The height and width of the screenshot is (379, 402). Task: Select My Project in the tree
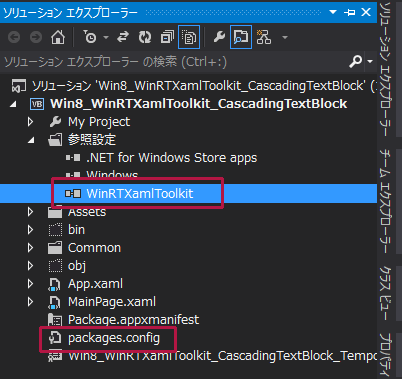(99, 122)
